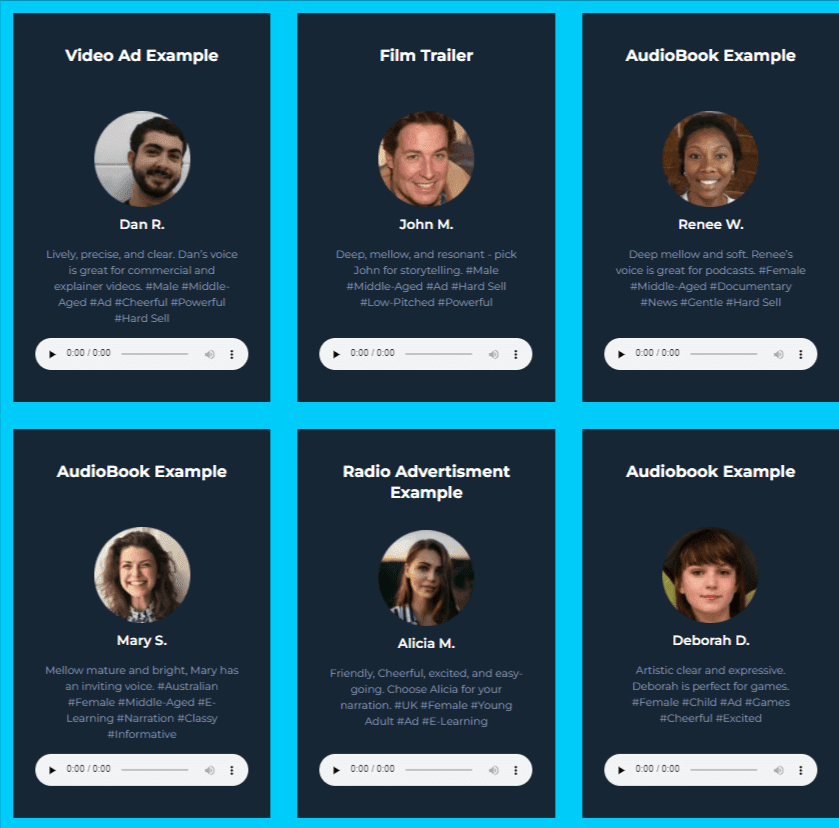Play John M.'s film trailer audio

click(336, 354)
